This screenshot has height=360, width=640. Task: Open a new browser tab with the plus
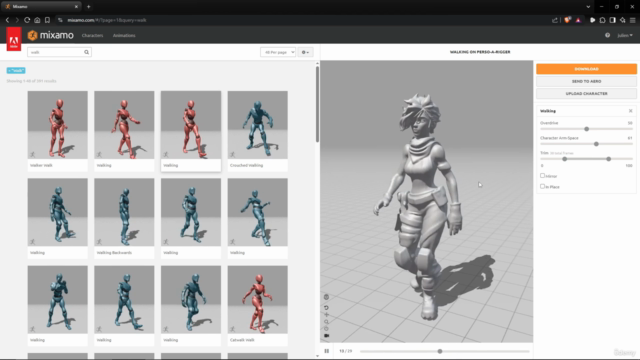coord(89,7)
